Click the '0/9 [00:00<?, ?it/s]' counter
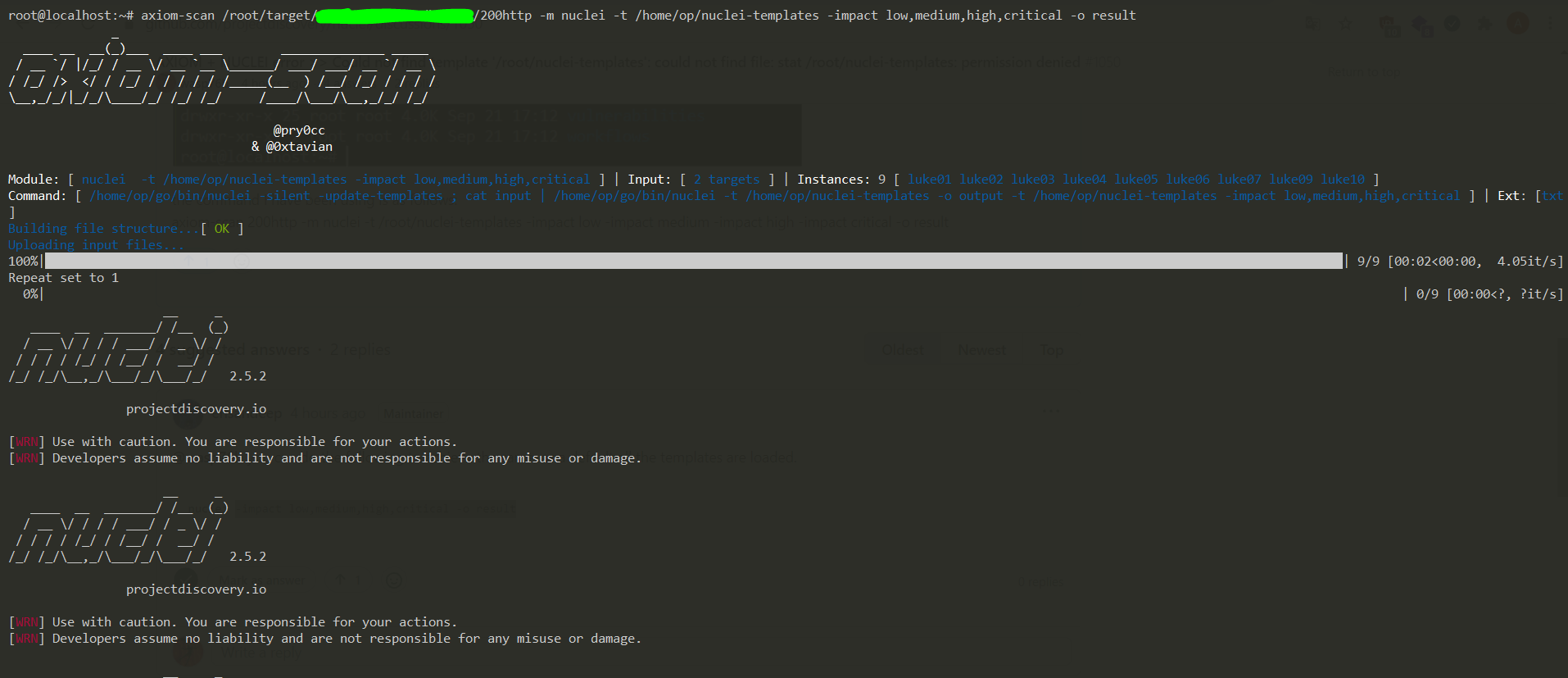The image size is (1568, 678). [1489, 294]
